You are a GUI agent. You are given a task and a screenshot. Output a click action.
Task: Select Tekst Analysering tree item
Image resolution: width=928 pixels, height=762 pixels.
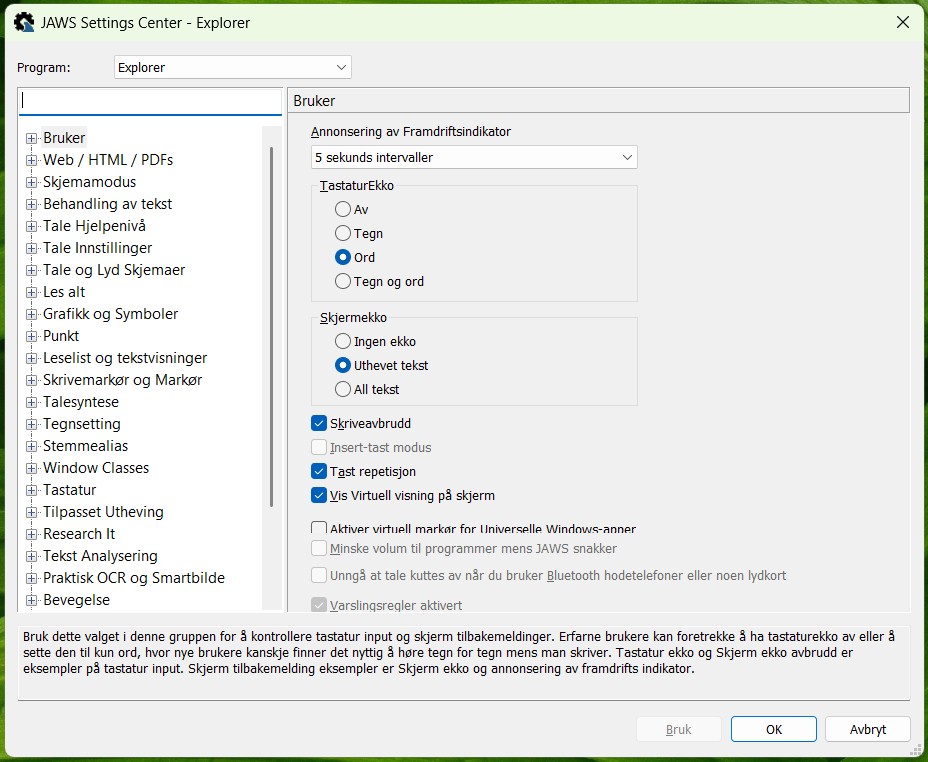(x=100, y=556)
